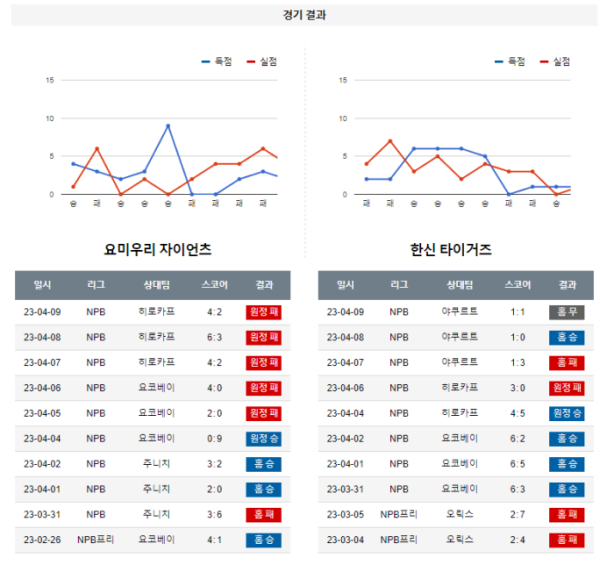Click 원정승 badge for Giants 0:9 game
Image resolution: width=600 pixels, height=572 pixels.
264,439
